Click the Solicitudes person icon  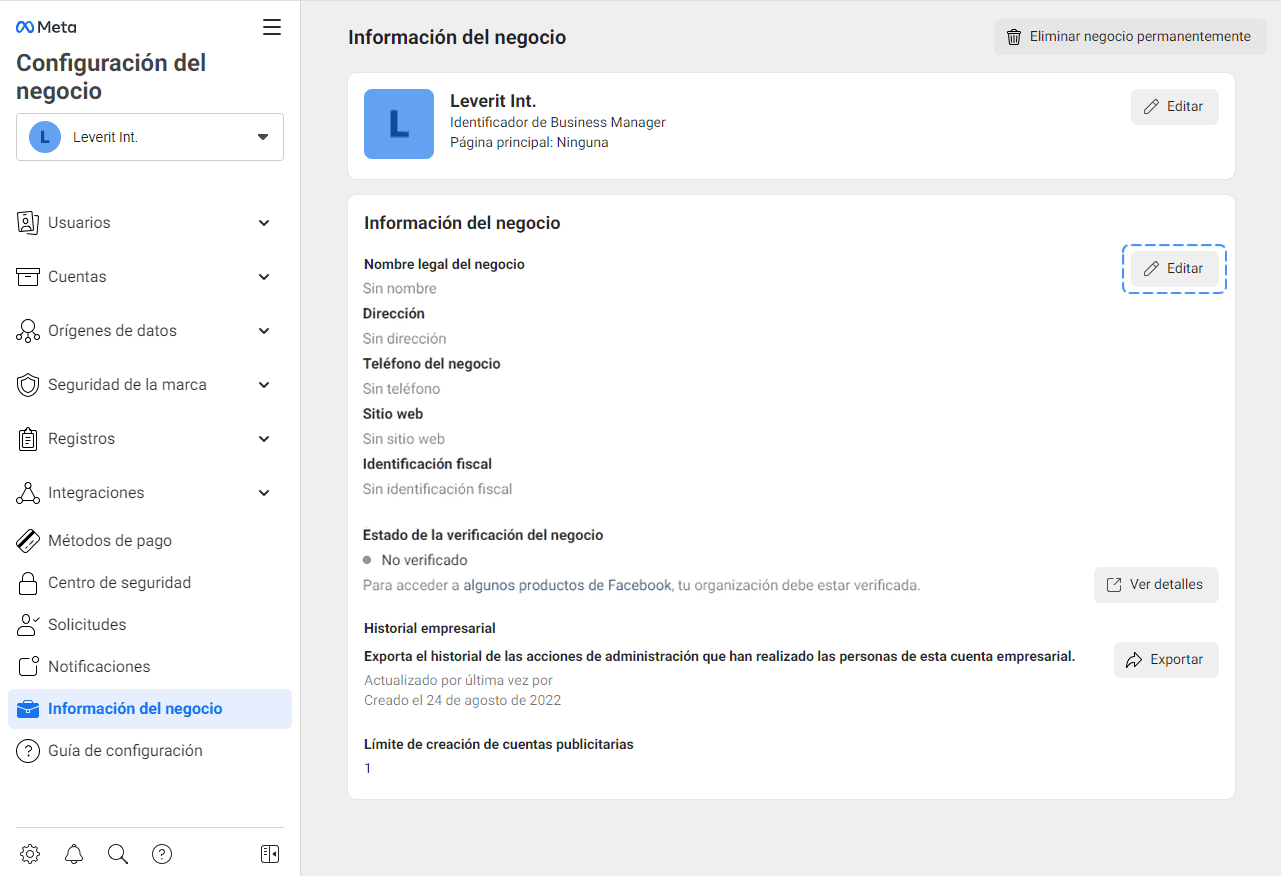click(x=28, y=625)
